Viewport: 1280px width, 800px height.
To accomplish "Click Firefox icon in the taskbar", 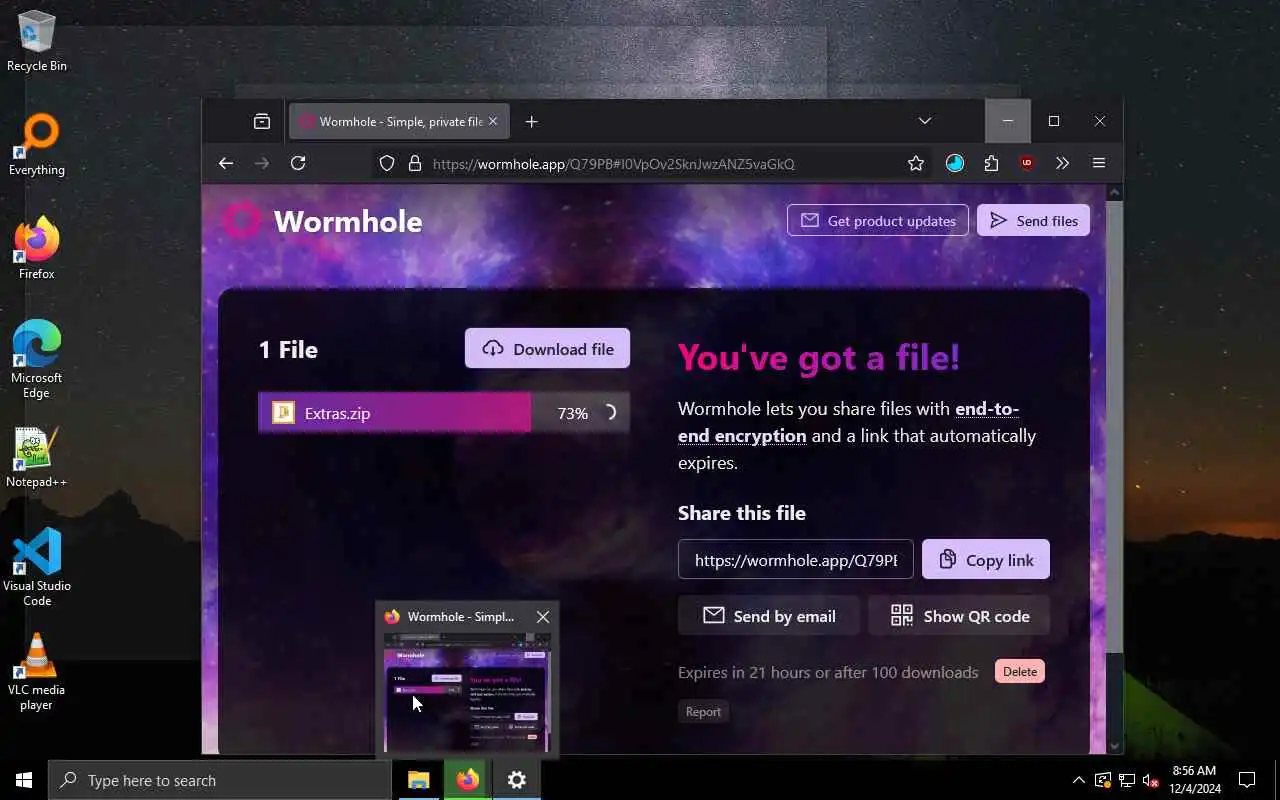I will 468,780.
